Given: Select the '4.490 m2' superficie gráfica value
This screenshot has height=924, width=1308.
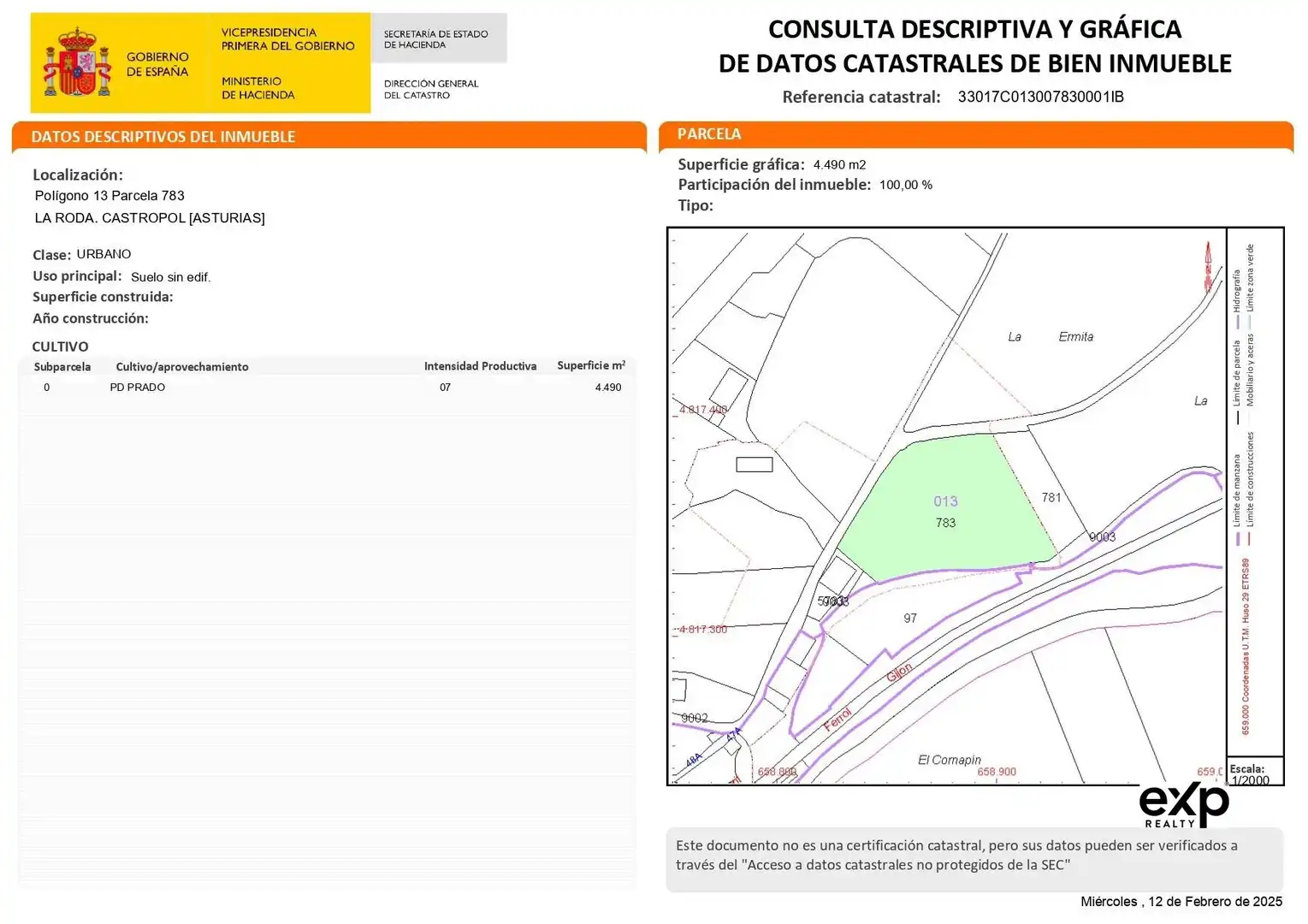Looking at the screenshot, I should pos(839,165).
